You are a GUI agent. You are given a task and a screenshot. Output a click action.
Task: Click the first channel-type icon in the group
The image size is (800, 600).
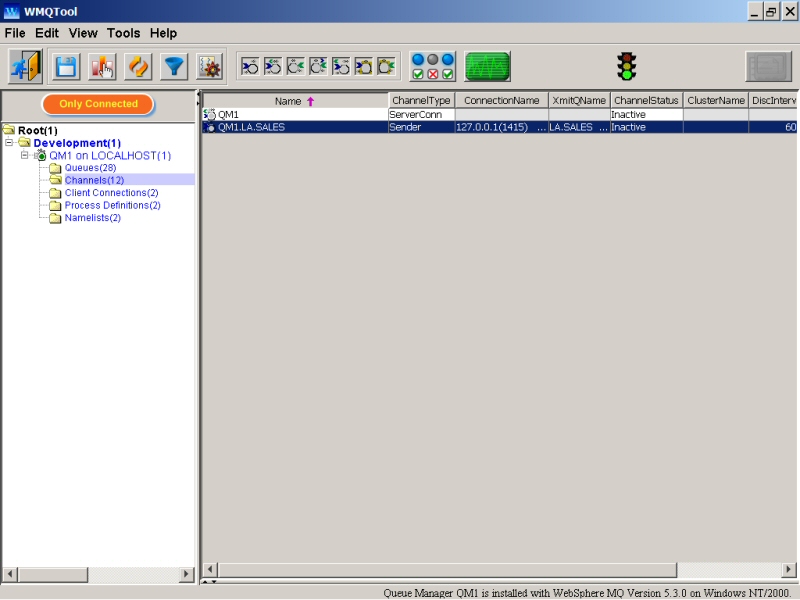250,66
